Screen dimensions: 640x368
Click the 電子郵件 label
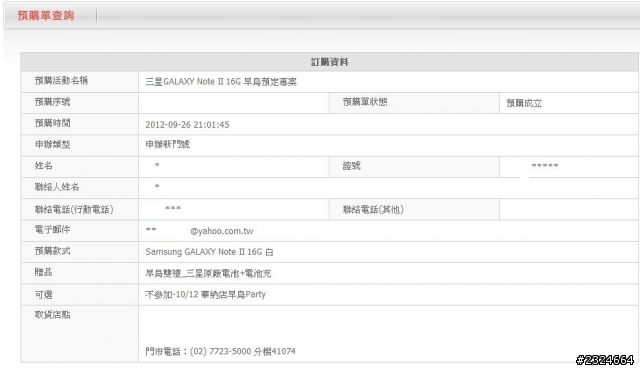click(x=52, y=230)
